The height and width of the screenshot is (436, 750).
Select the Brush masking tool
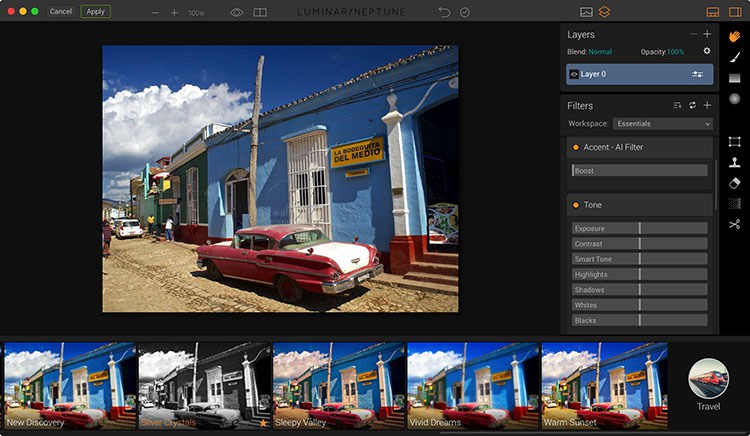point(734,57)
